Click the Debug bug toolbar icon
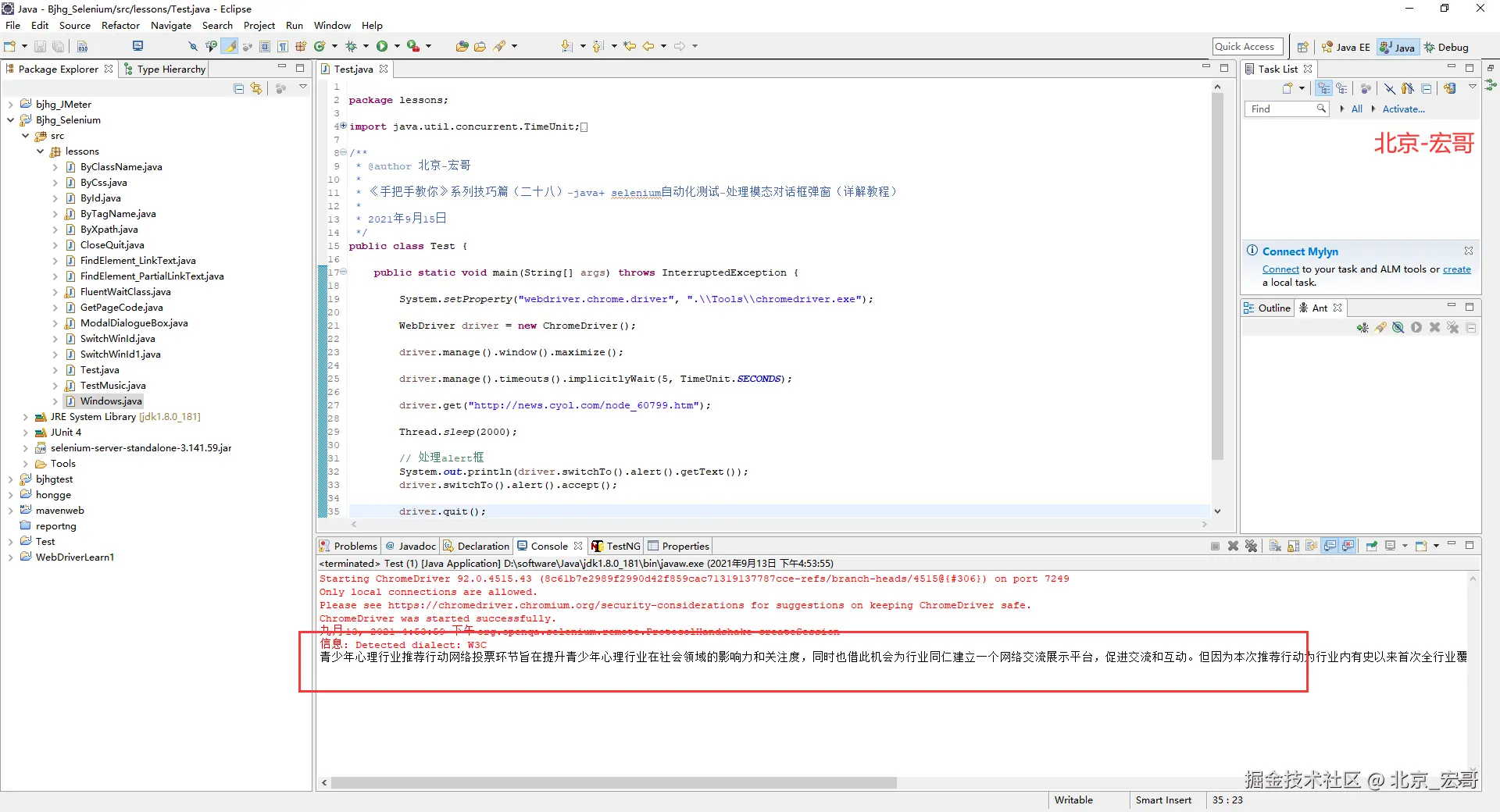The height and width of the screenshot is (812, 1500). pyautogui.click(x=351, y=47)
